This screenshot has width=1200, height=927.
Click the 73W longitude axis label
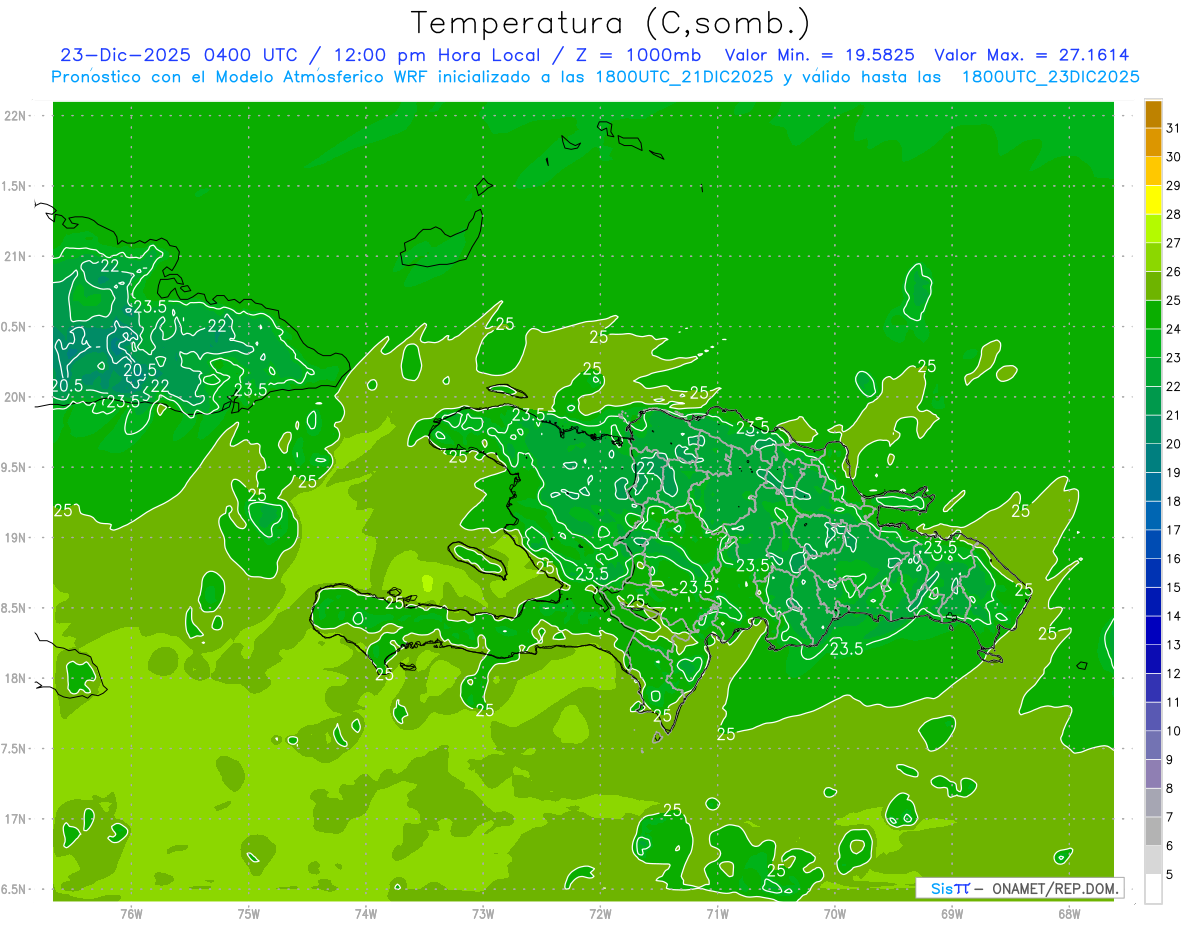click(x=483, y=913)
